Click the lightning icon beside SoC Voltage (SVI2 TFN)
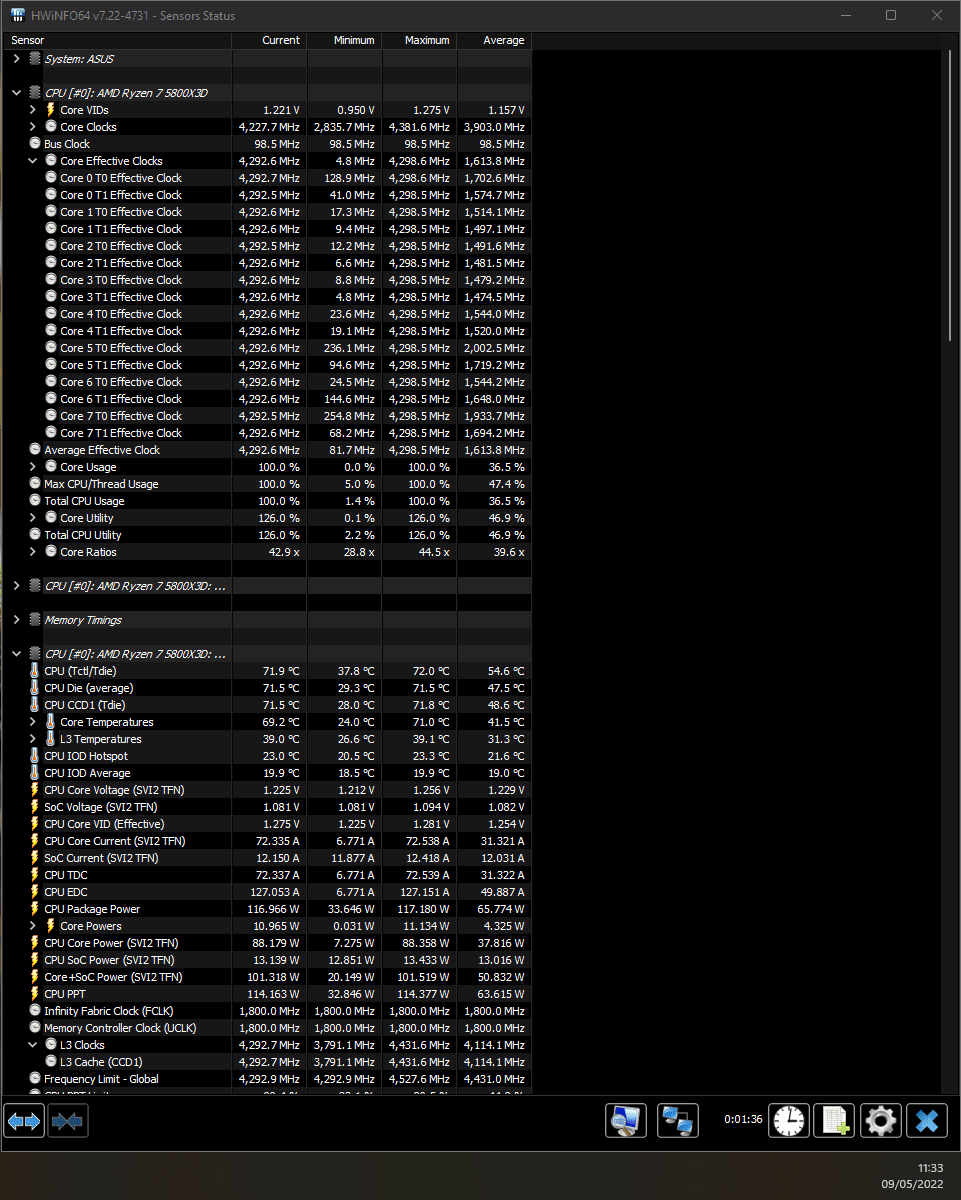 [x=35, y=807]
